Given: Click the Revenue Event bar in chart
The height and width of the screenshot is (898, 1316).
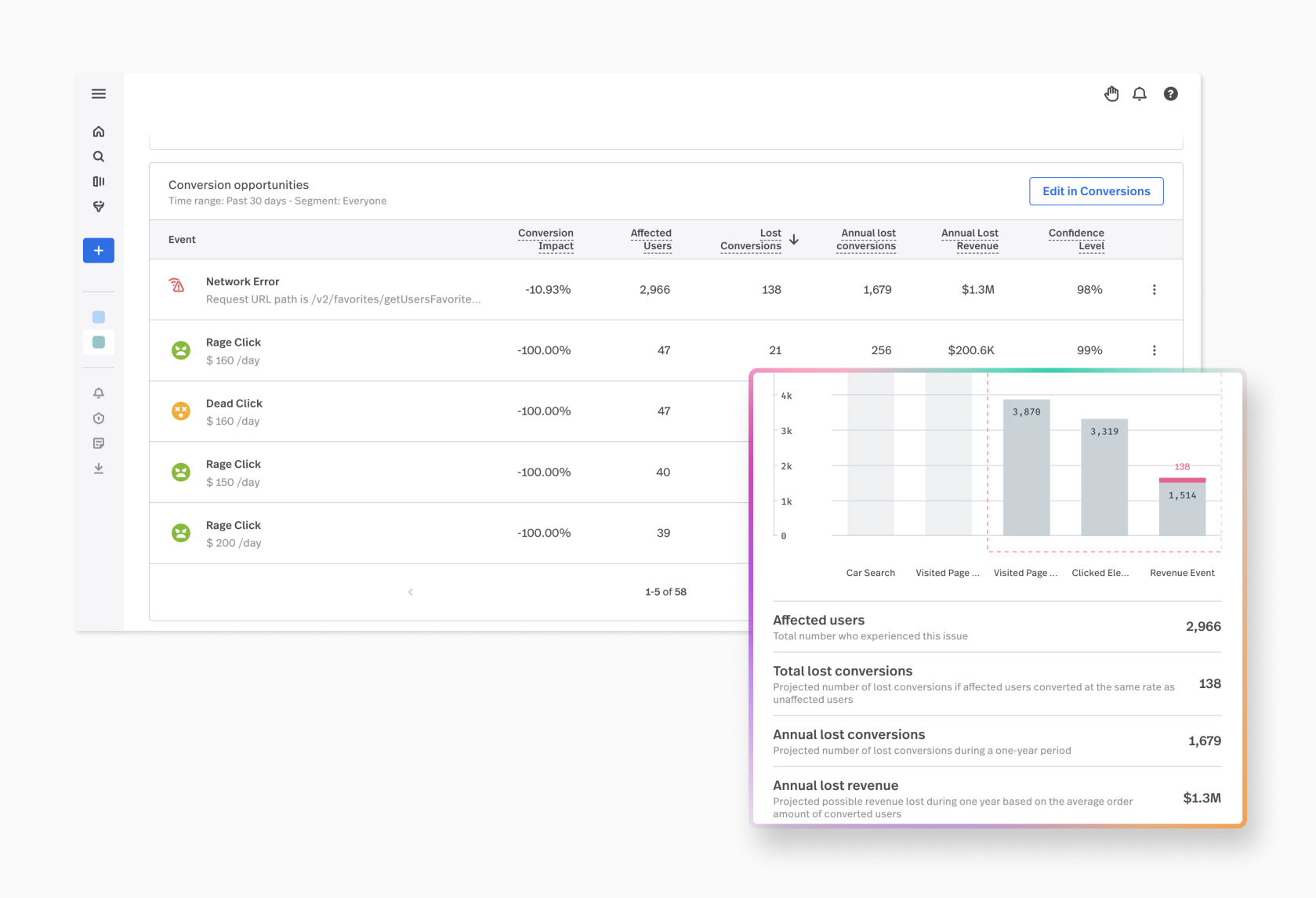Looking at the screenshot, I should tap(1183, 507).
